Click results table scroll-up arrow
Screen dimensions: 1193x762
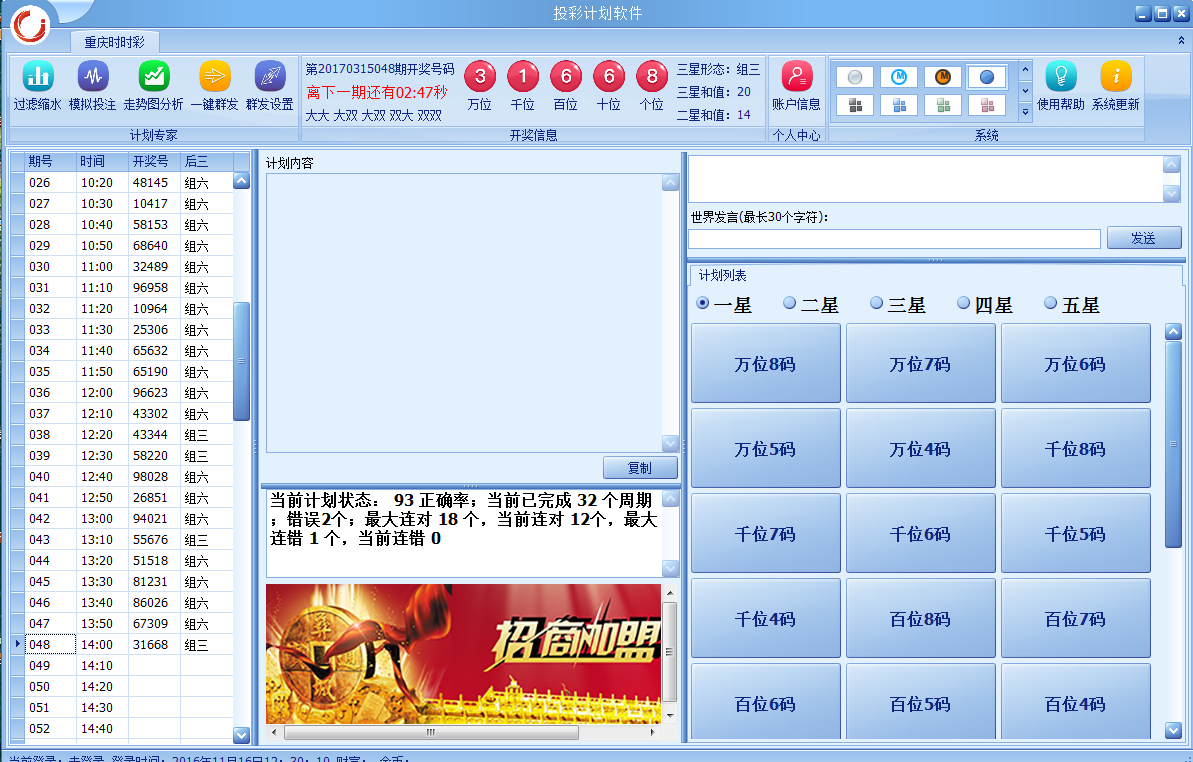pyautogui.click(x=241, y=181)
